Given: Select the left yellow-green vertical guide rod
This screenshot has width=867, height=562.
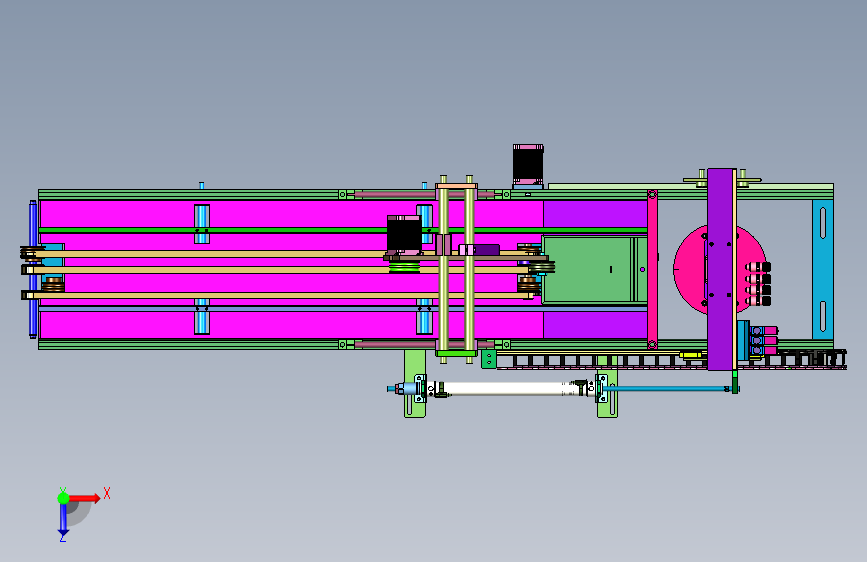Looking at the screenshot, I should (x=443, y=269).
